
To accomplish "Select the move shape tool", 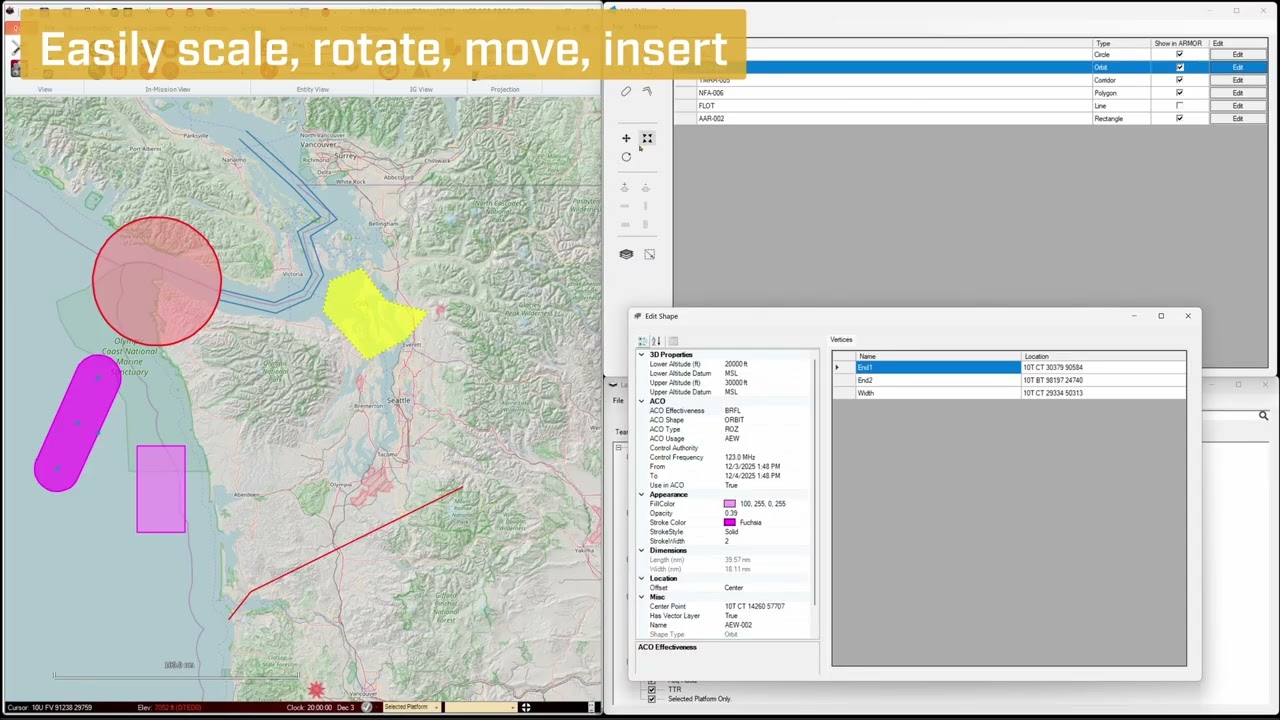I will 626,138.
